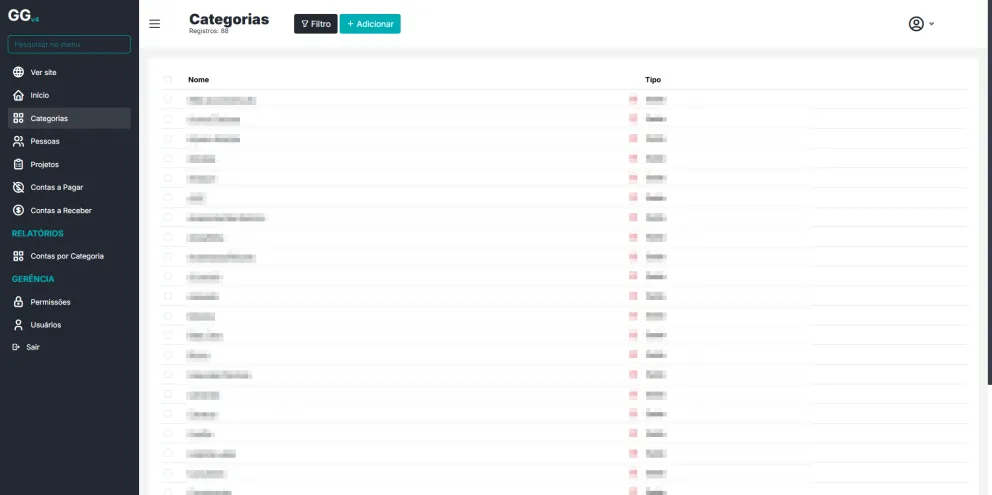Focus the Pesquisar no menu search field
This screenshot has height=495, width=992.
click(69, 44)
